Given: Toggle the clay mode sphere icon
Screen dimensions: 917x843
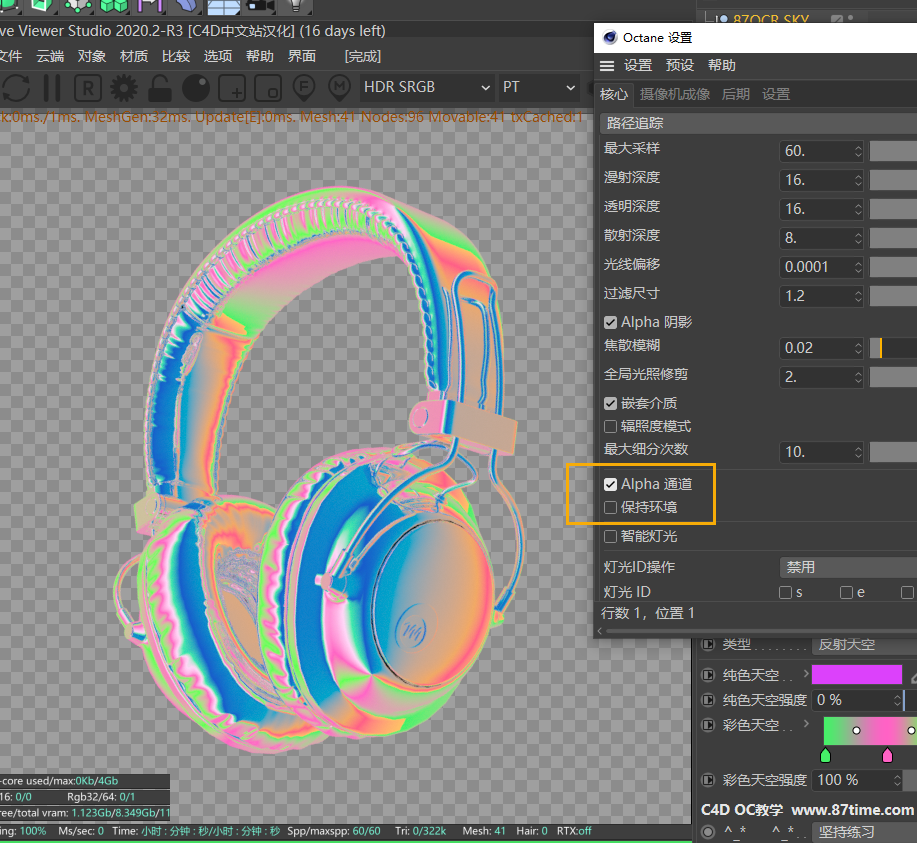Looking at the screenshot, I should 196,88.
